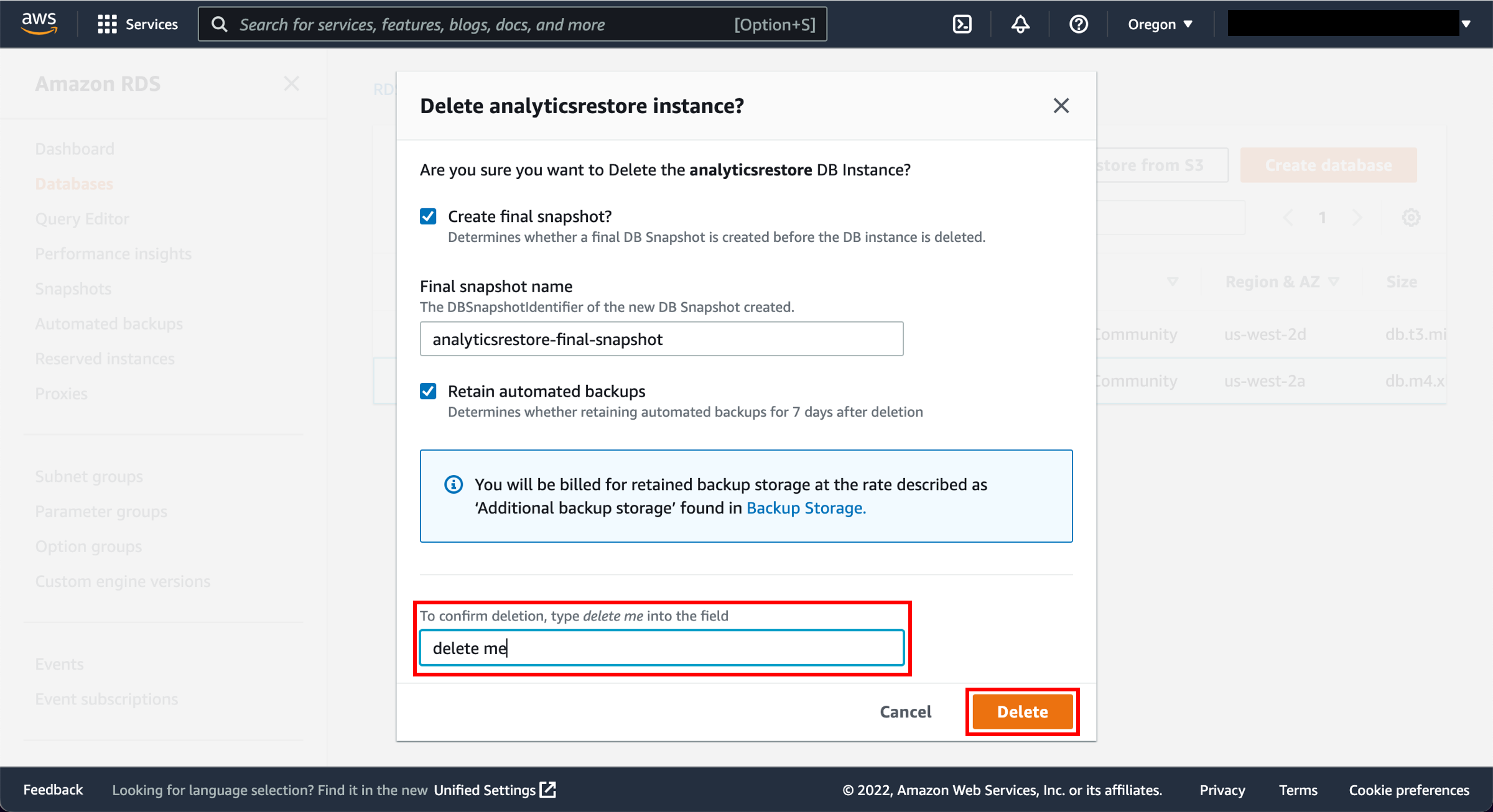Viewport: 1493px width, 812px height.
Task: Open Feedback in the footer
Action: point(53,790)
